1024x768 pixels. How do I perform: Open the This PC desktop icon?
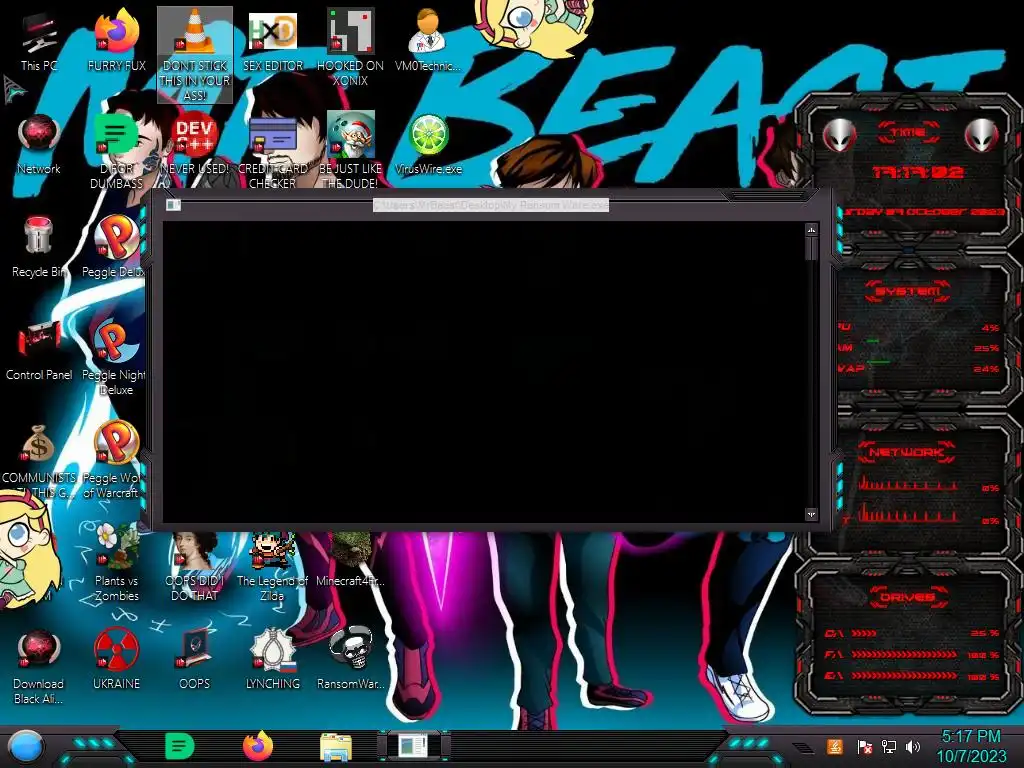point(38,42)
